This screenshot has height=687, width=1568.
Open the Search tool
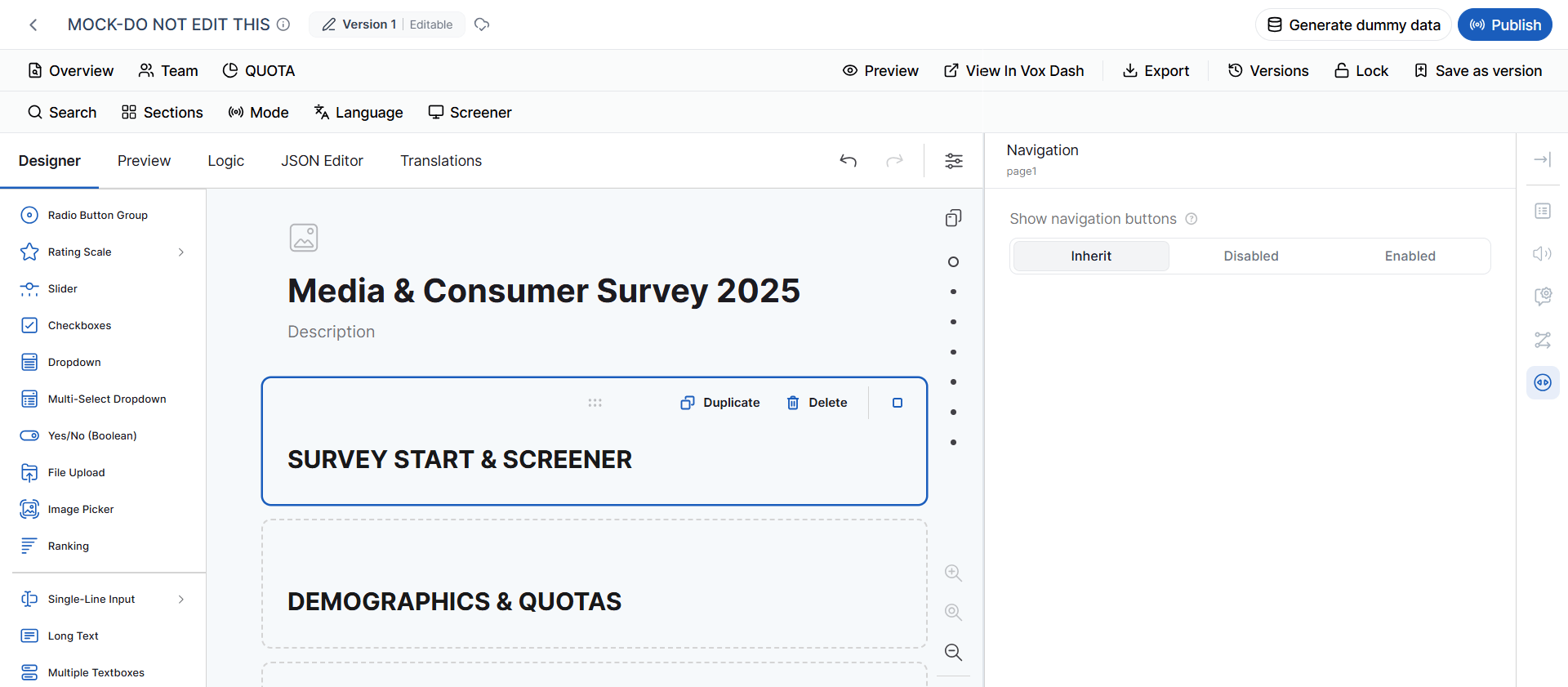tap(62, 113)
